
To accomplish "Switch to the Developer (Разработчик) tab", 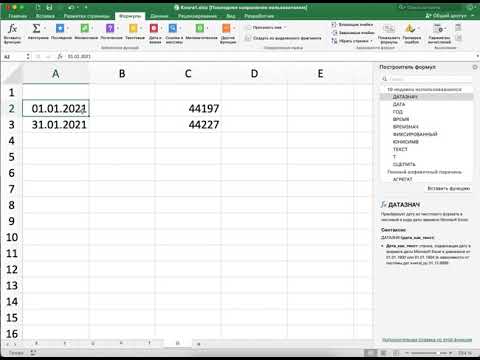I will (x=259, y=16).
